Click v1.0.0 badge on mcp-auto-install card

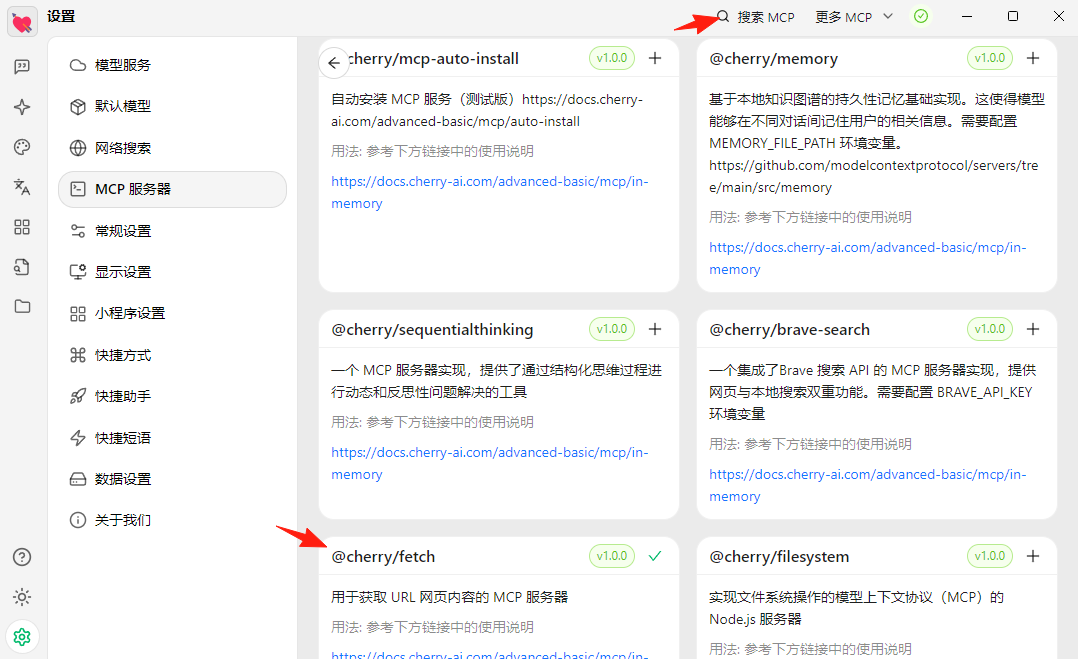(x=612, y=58)
